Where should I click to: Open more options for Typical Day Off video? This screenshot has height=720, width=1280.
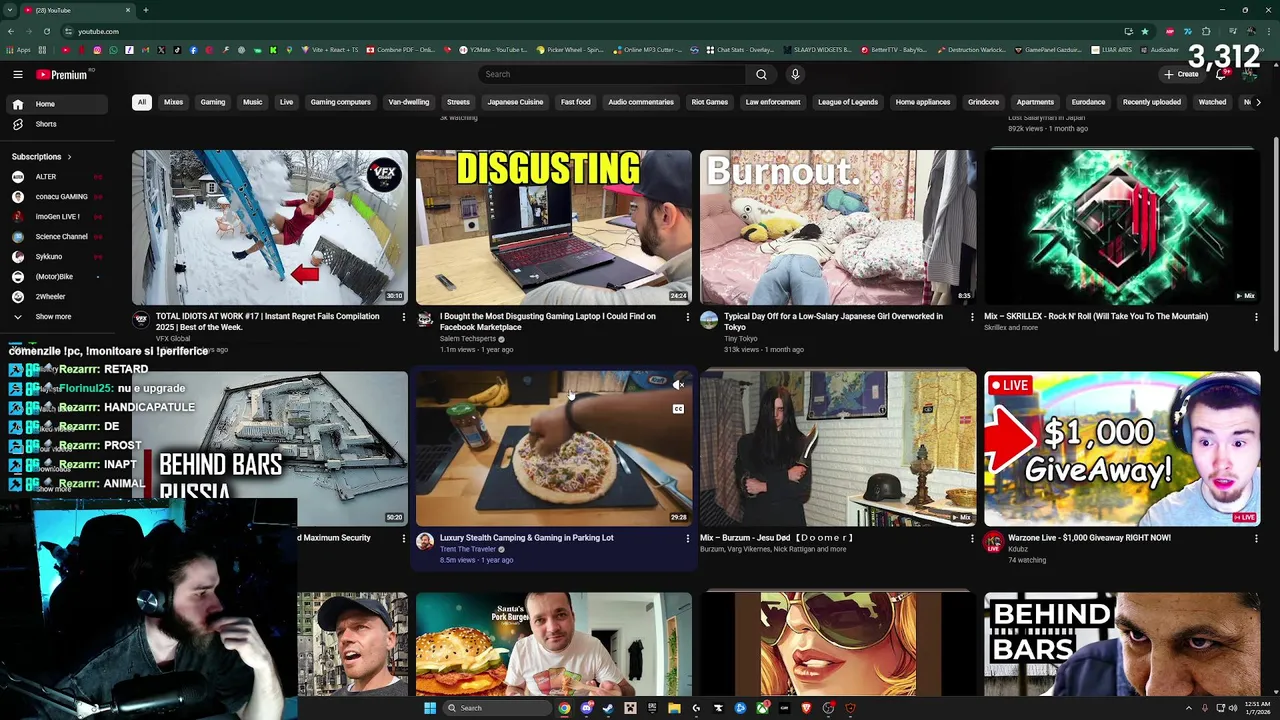971,317
